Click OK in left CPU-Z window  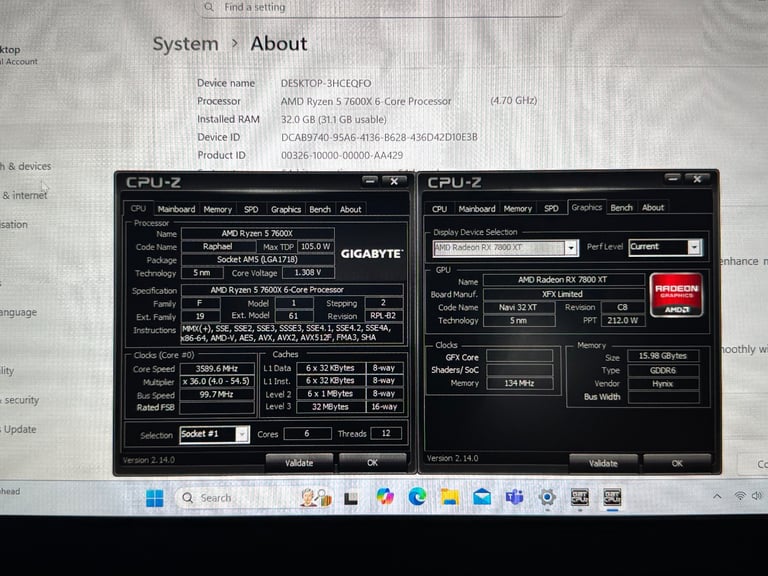tap(372, 463)
